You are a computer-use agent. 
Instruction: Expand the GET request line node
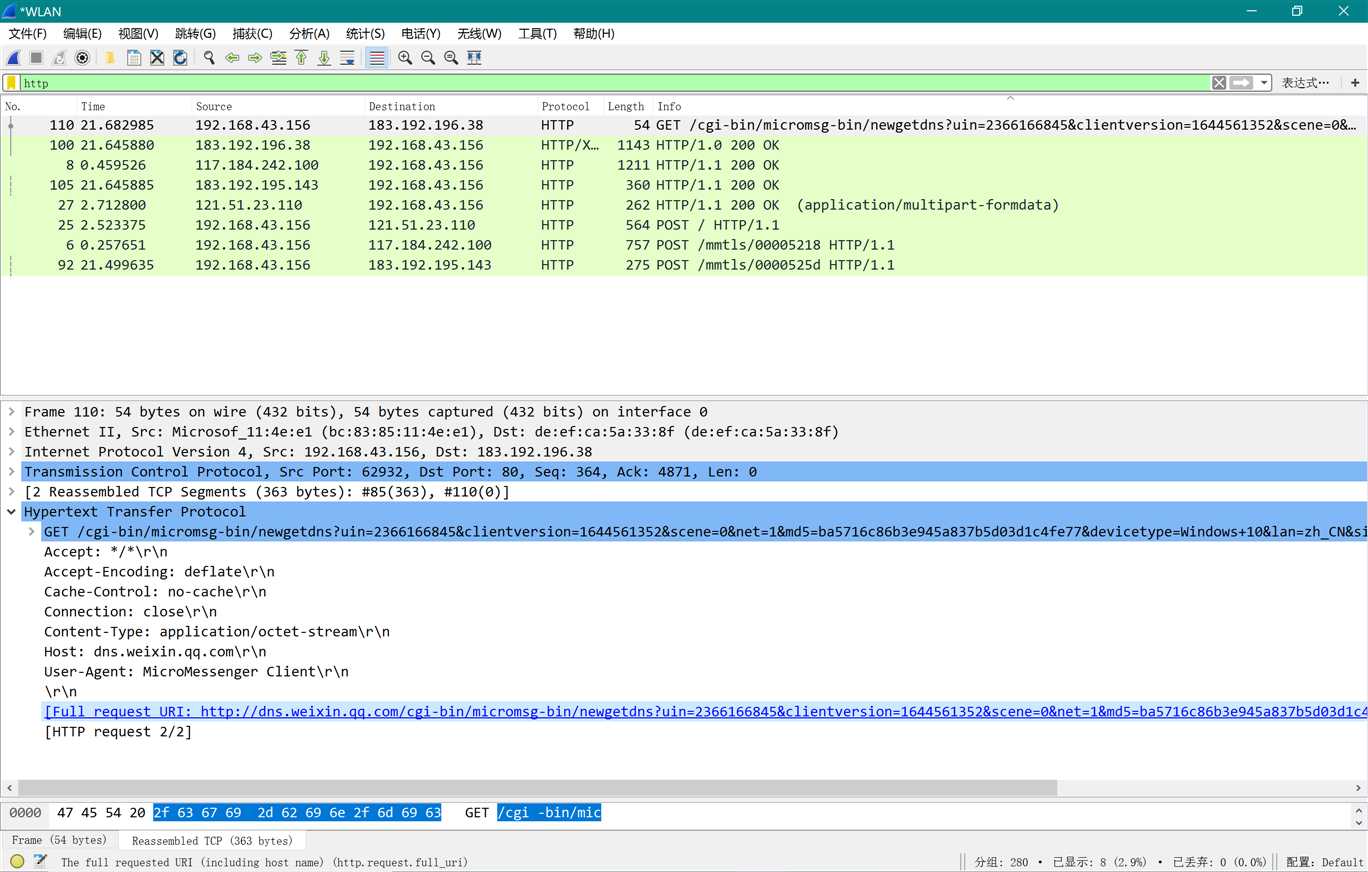tap(32, 532)
